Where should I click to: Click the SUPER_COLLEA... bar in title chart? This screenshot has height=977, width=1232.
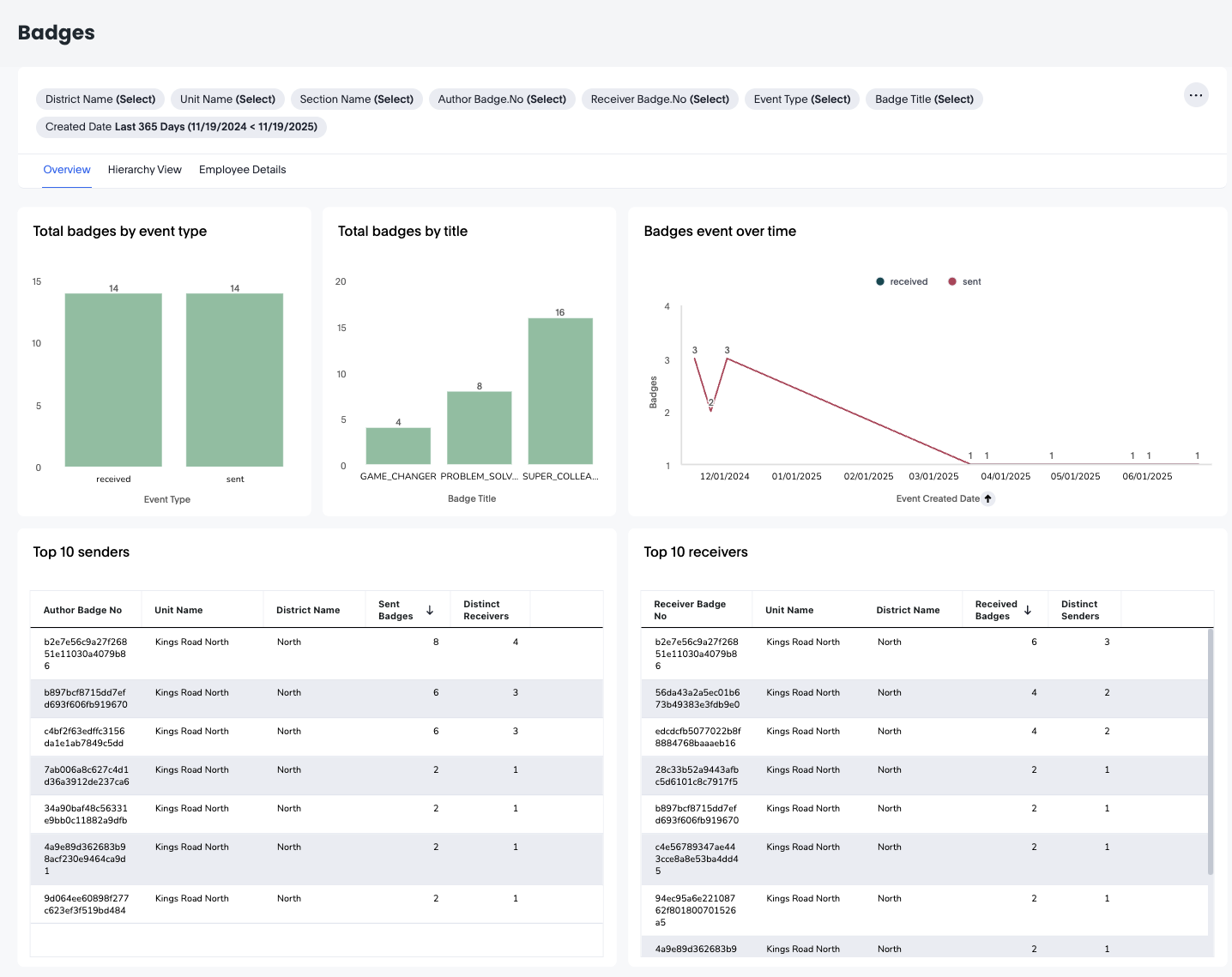[x=560, y=391]
